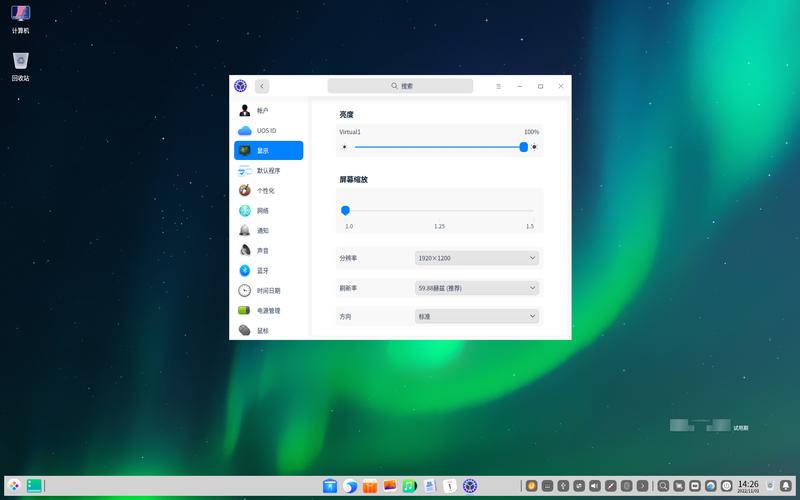Screen dimensions: 800x500
Task: Open the hamburger menu in title bar
Action: point(498,87)
